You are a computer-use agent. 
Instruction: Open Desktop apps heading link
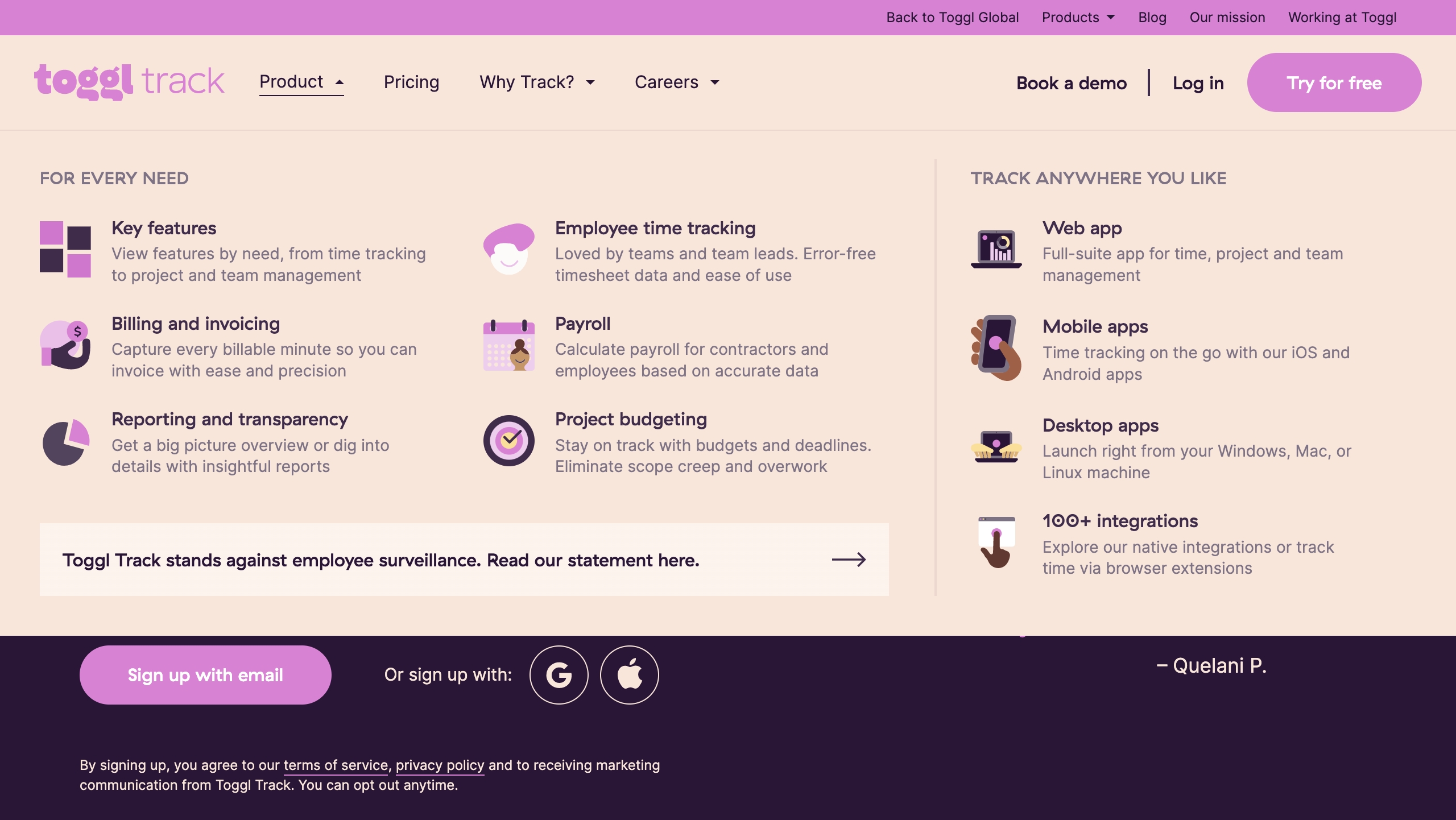tap(1101, 425)
